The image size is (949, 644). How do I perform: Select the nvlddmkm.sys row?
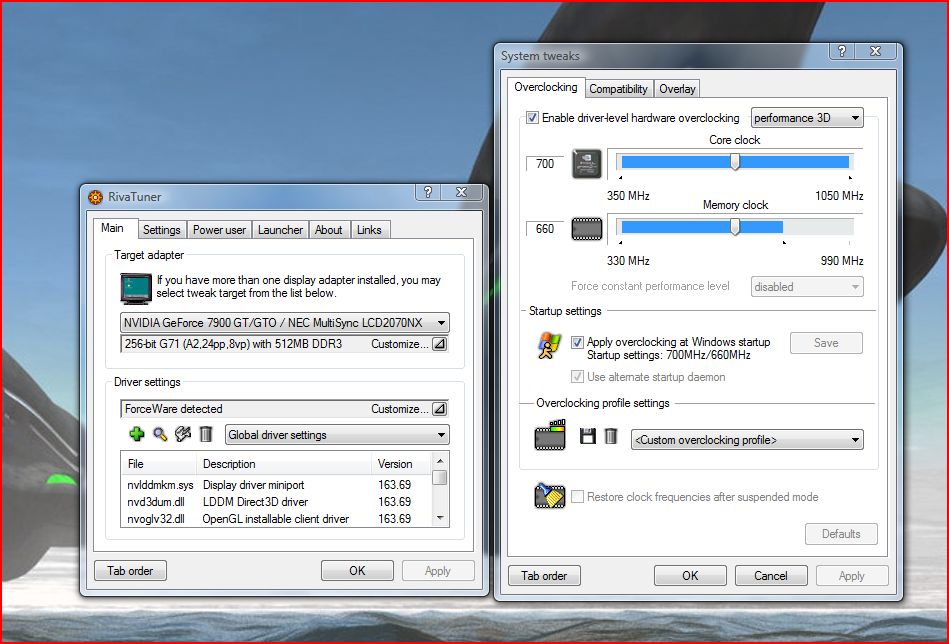click(x=277, y=485)
